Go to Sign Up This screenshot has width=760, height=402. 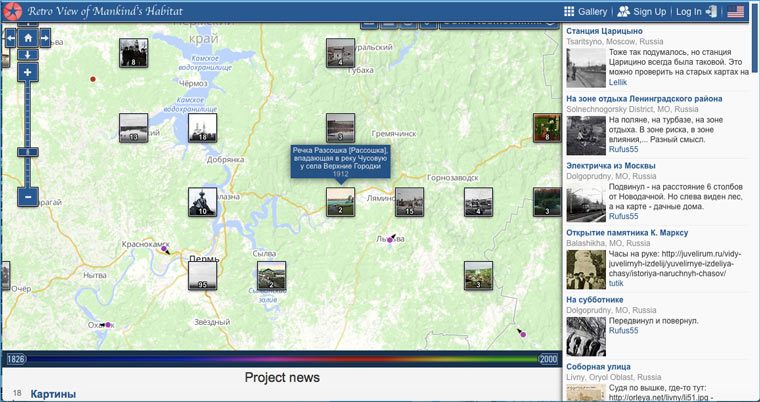(x=642, y=11)
